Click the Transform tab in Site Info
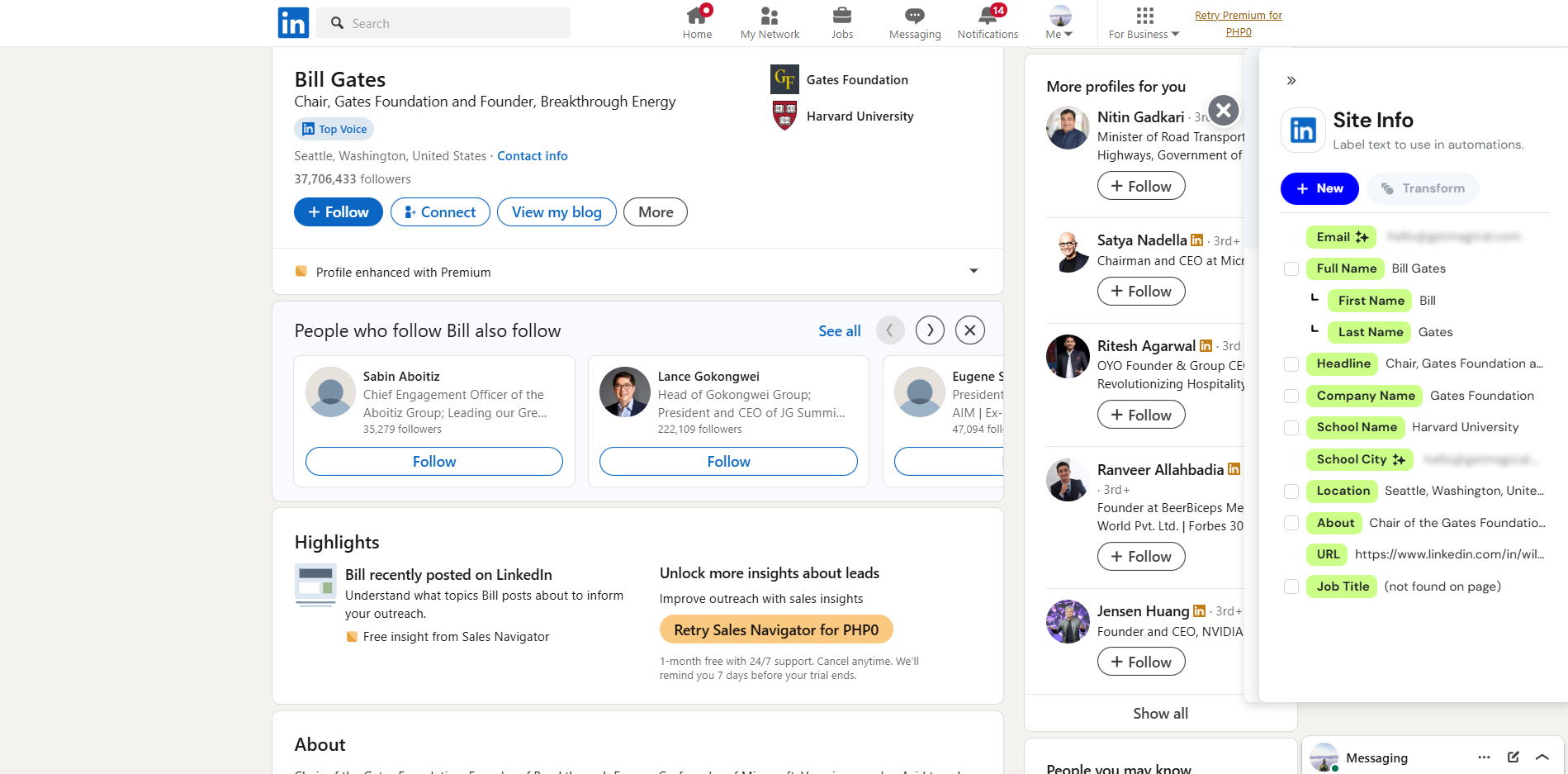1568x774 pixels. click(x=1423, y=188)
